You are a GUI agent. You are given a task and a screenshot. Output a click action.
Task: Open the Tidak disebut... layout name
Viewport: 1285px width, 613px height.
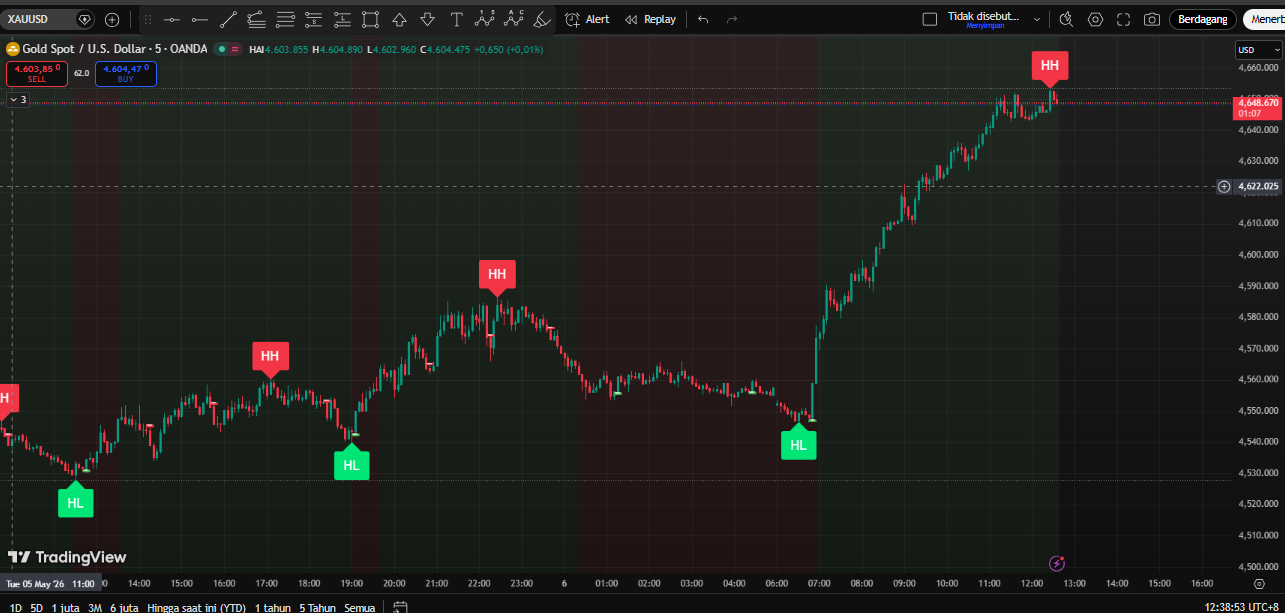coord(983,19)
